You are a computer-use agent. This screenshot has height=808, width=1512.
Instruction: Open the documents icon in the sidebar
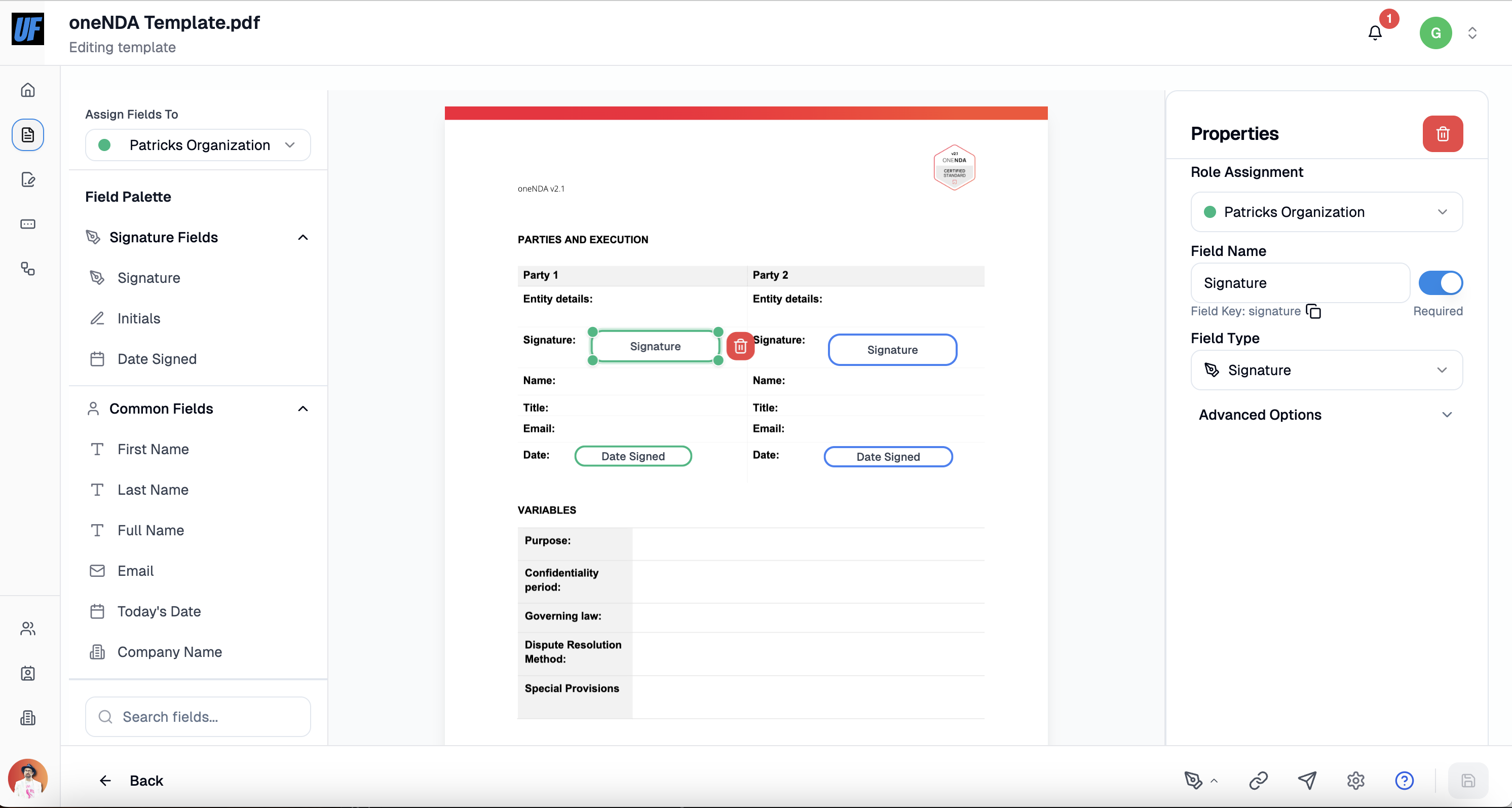[x=27, y=134]
